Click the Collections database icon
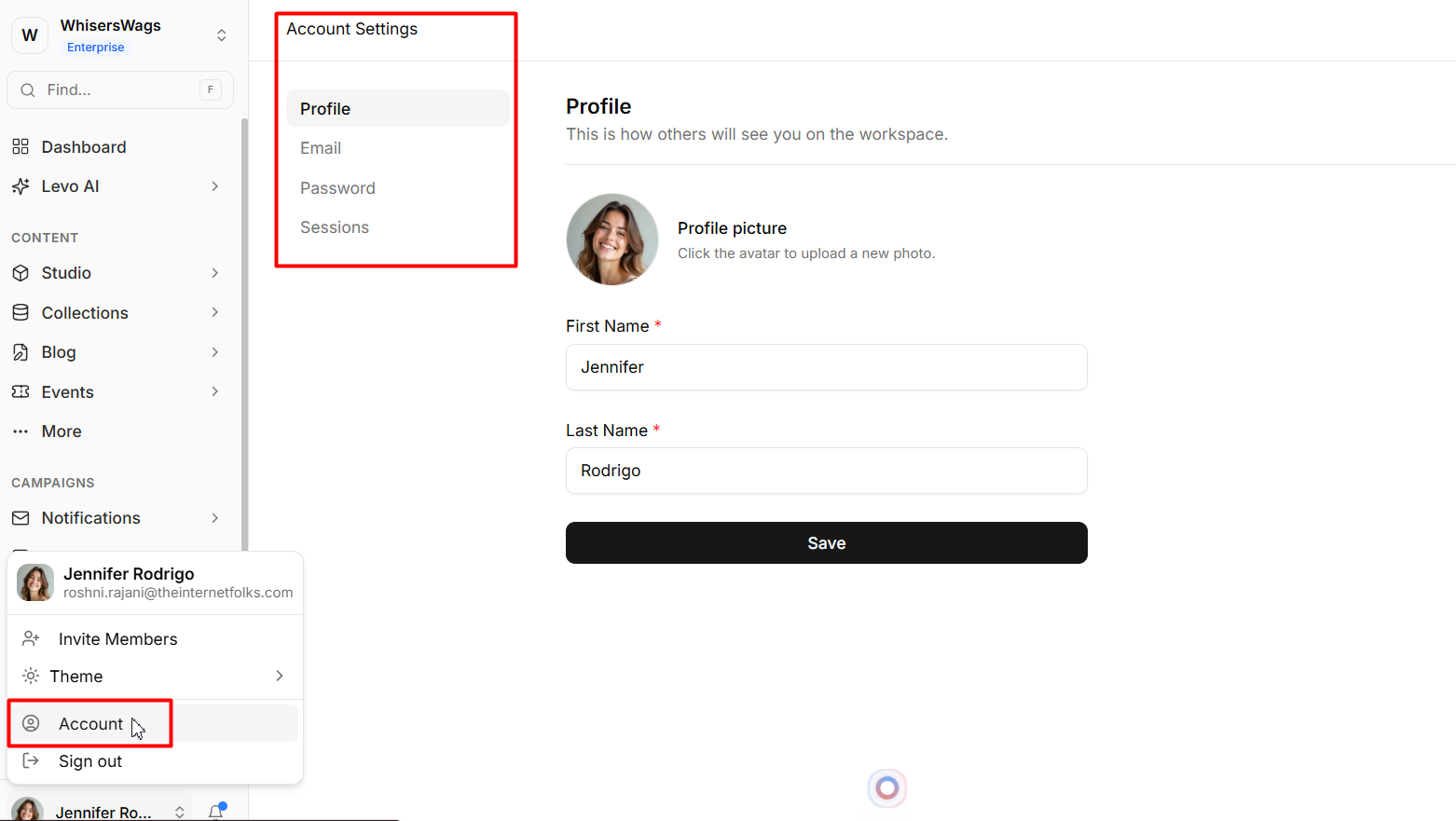Viewport: 1456px width, 821px height. click(21, 313)
